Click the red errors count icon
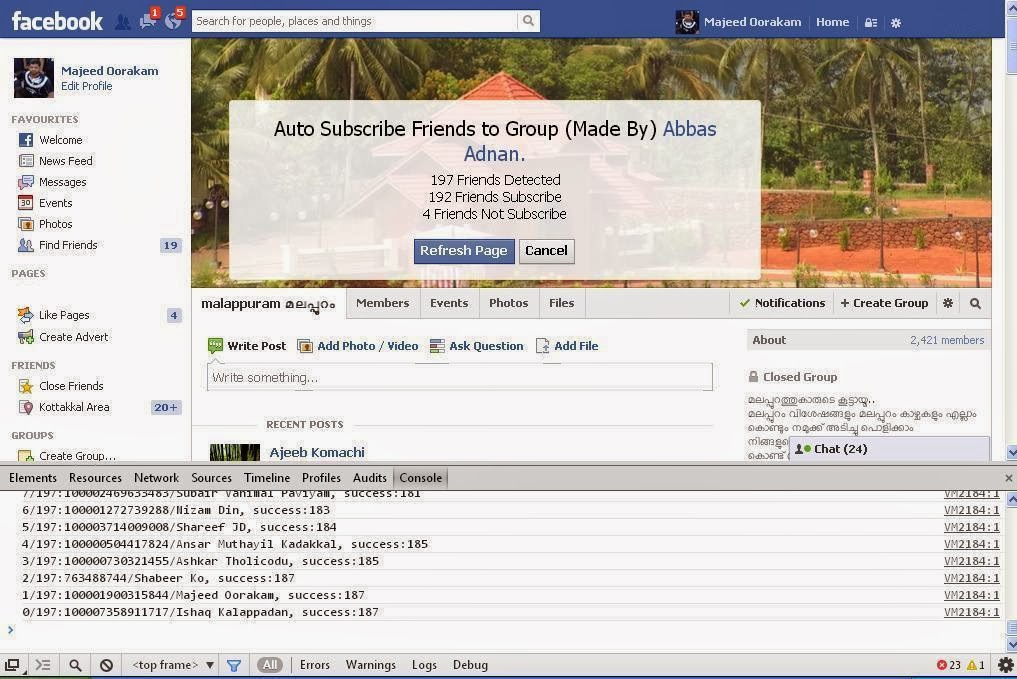Image resolution: width=1017 pixels, height=679 pixels. [942, 665]
